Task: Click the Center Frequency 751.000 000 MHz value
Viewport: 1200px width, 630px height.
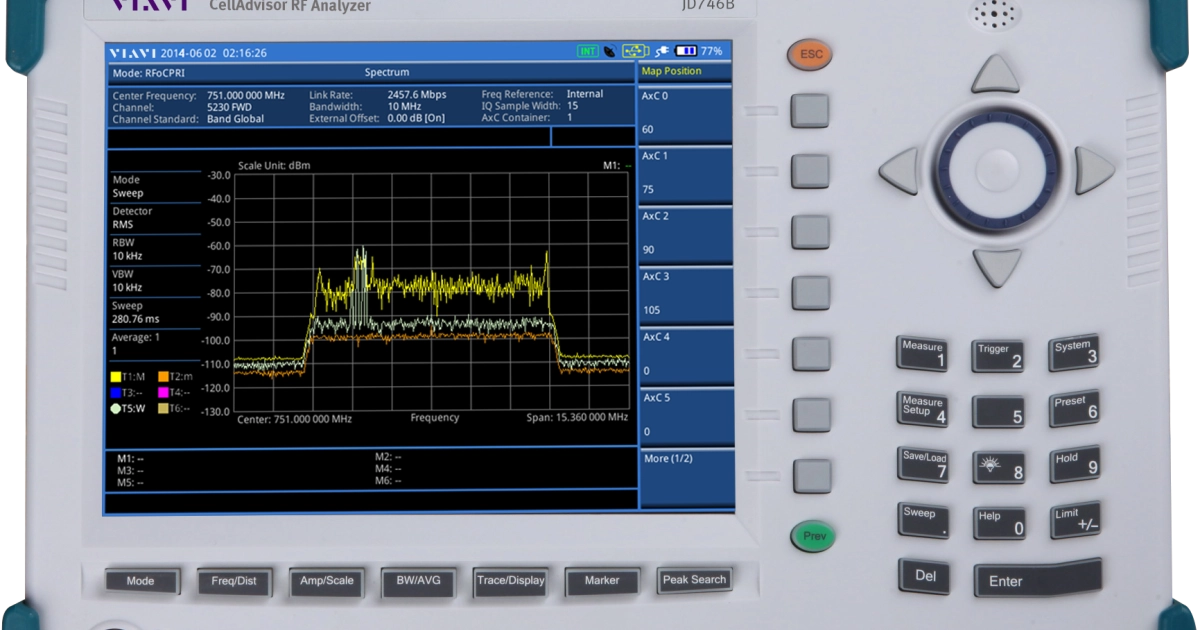Action: coord(246,95)
